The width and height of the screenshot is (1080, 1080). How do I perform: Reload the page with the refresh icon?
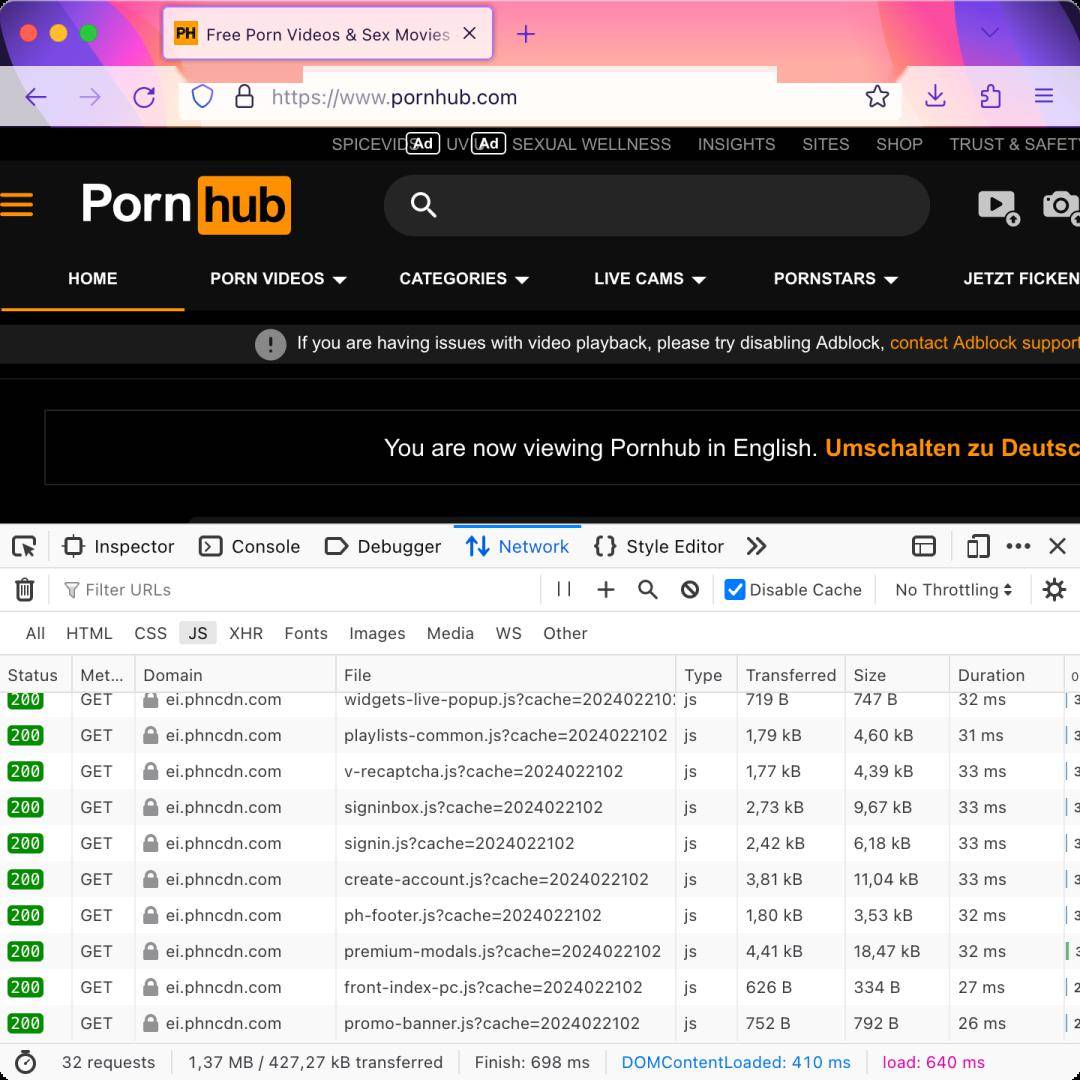tap(144, 97)
